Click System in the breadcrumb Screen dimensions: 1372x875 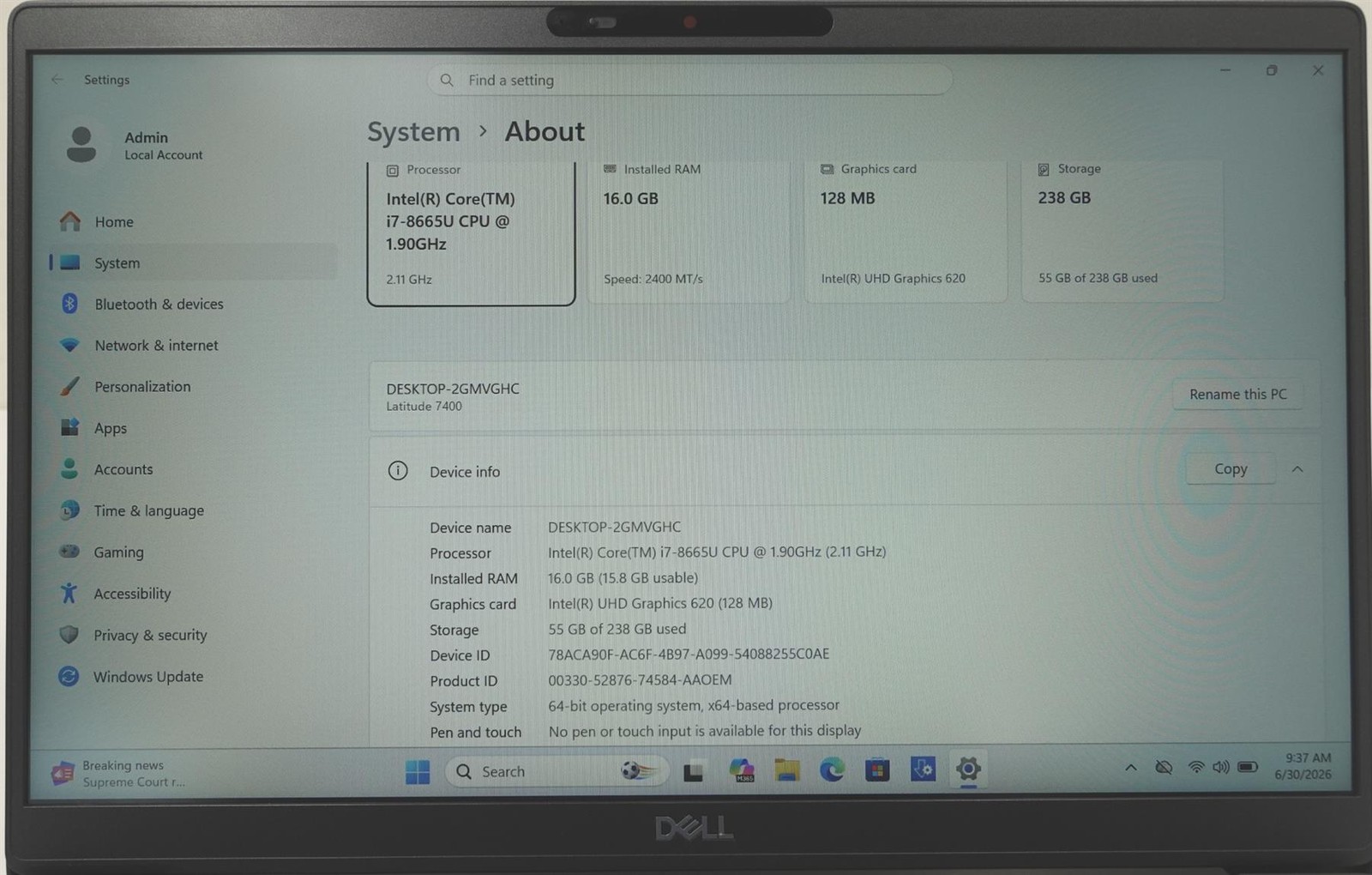(413, 132)
